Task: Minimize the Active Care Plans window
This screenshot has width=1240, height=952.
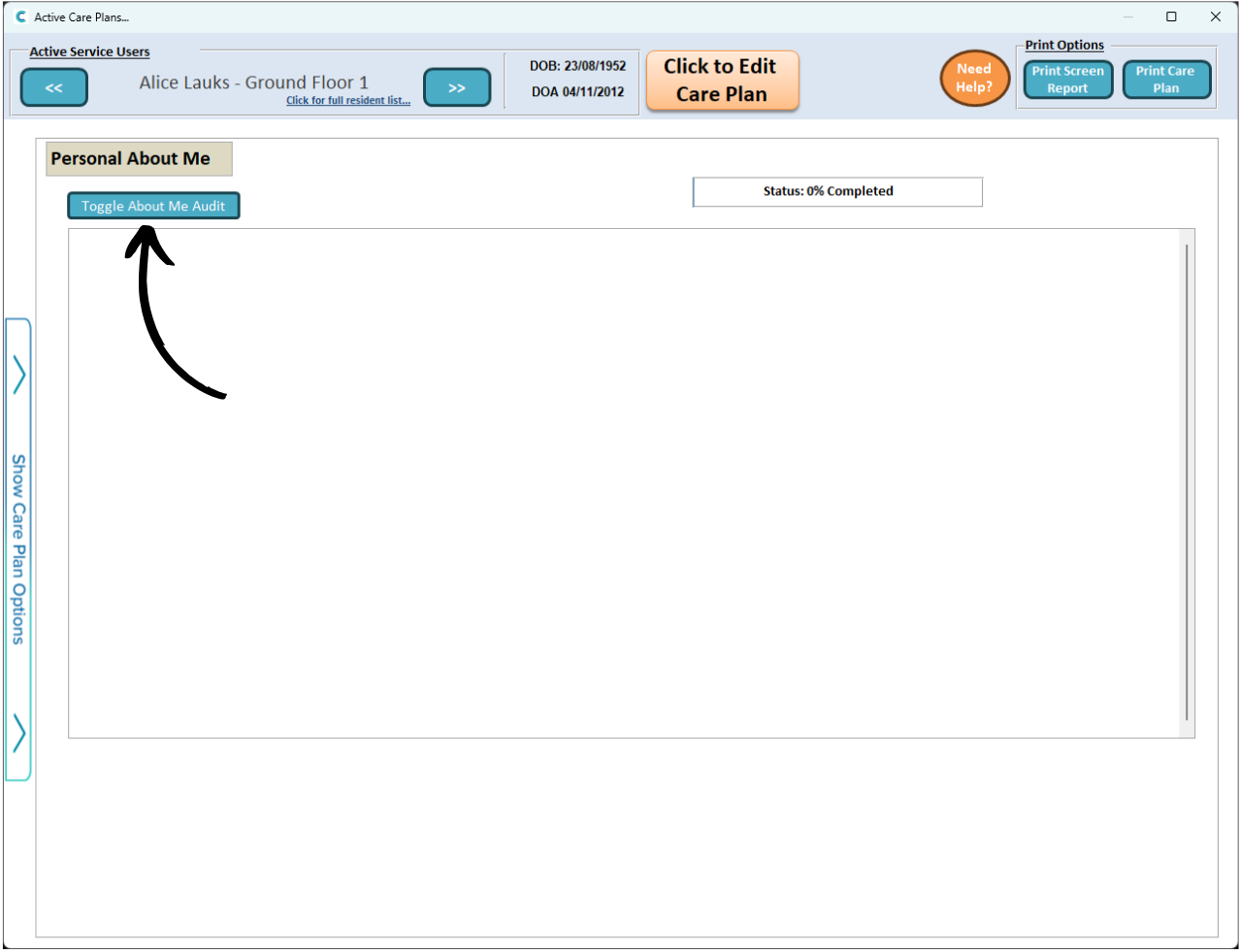Action: pyautogui.click(x=1128, y=16)
